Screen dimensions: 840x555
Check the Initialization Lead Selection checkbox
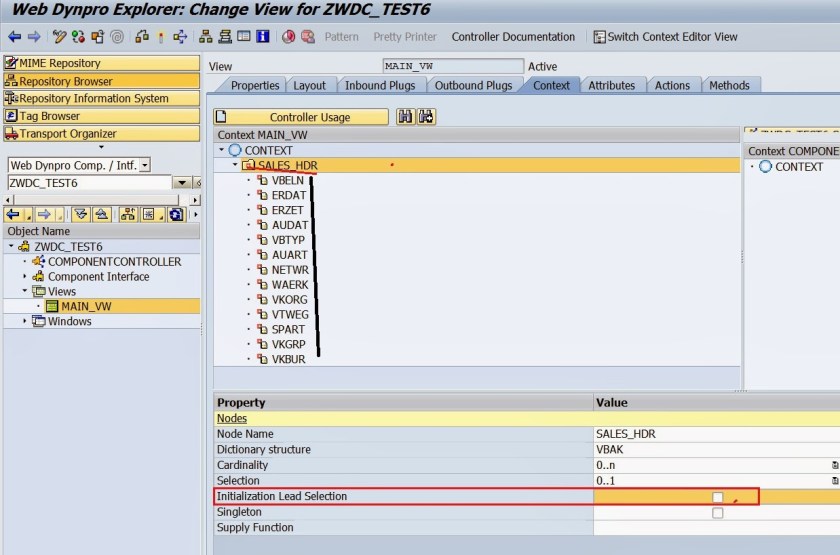point(717,497)
